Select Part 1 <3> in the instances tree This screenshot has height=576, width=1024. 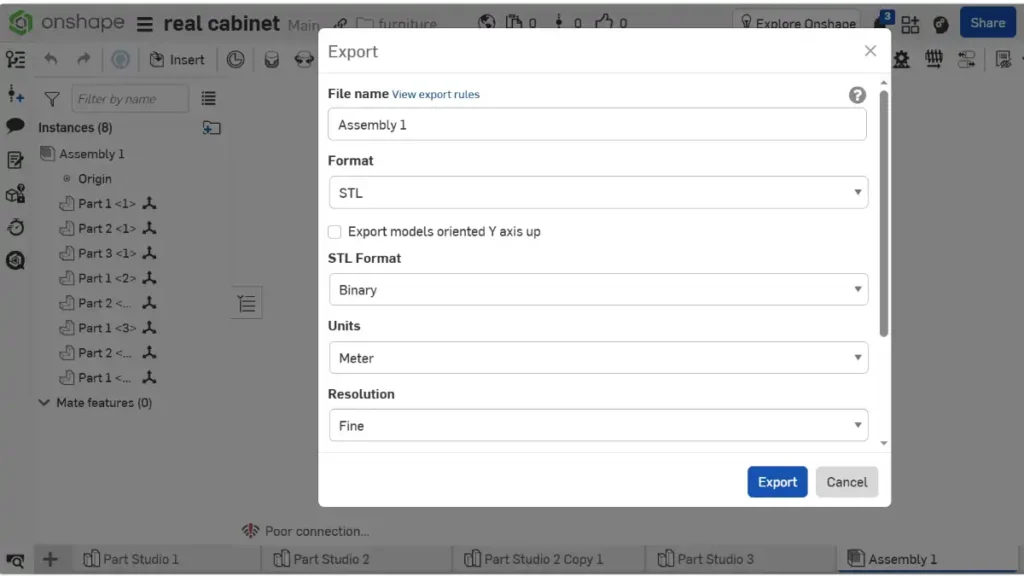pyautogui.click(x=107, y=328)
